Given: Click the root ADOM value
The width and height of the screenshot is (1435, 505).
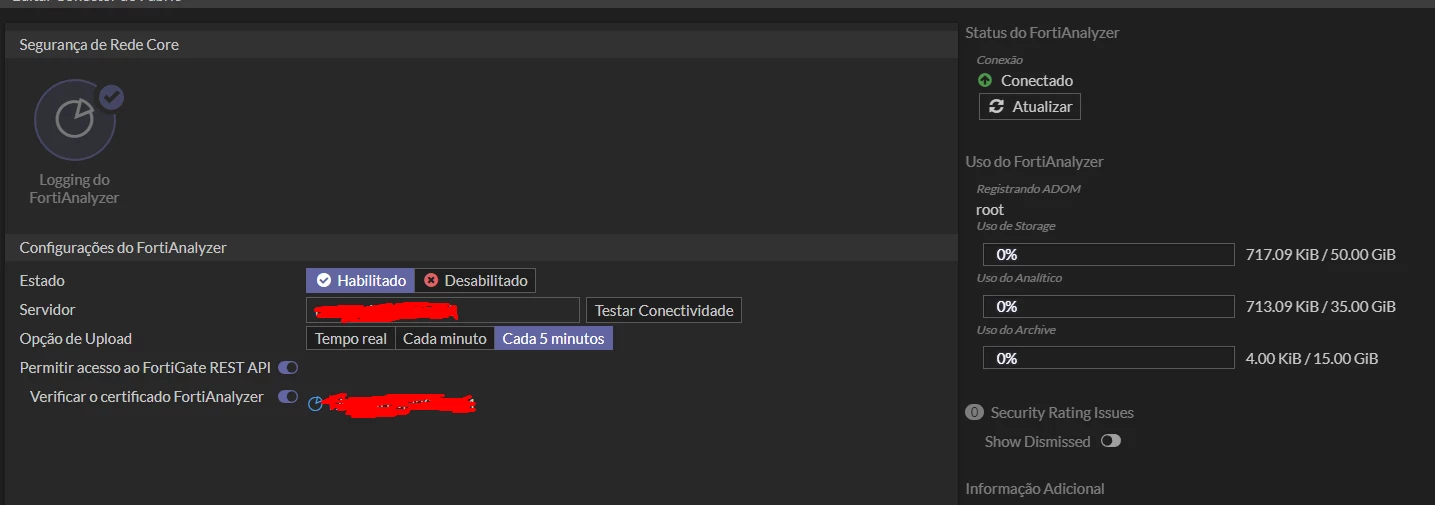Looking at the screenshot, I should 990,210.
